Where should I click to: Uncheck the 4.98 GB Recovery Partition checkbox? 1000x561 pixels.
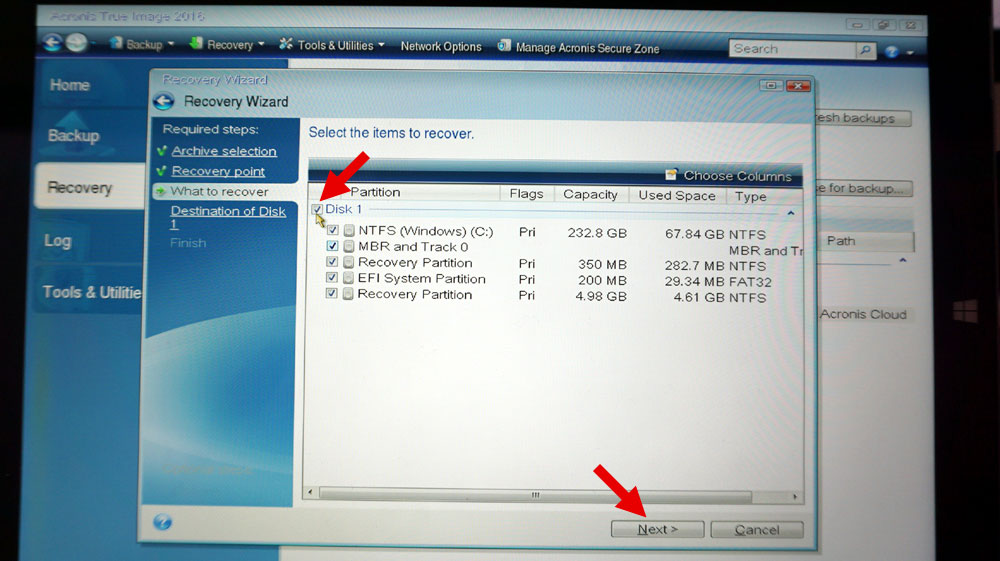coord(331,293)
